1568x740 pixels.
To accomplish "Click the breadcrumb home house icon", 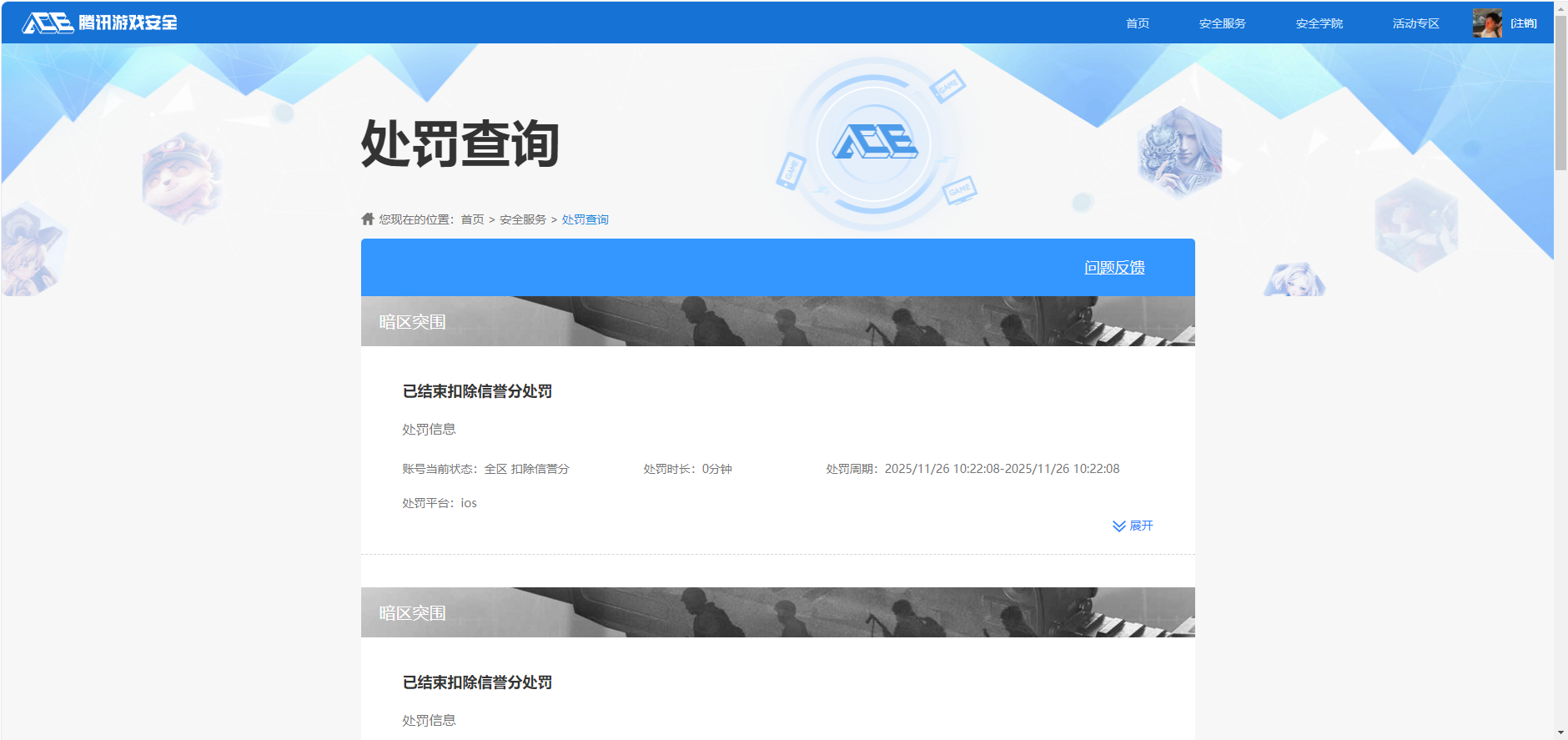I will click(x=368, y=219).
